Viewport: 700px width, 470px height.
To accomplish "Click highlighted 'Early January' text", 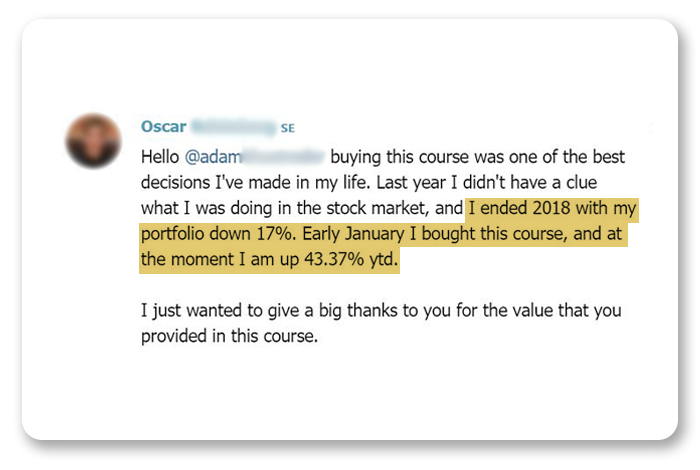I will pos(353,234).
